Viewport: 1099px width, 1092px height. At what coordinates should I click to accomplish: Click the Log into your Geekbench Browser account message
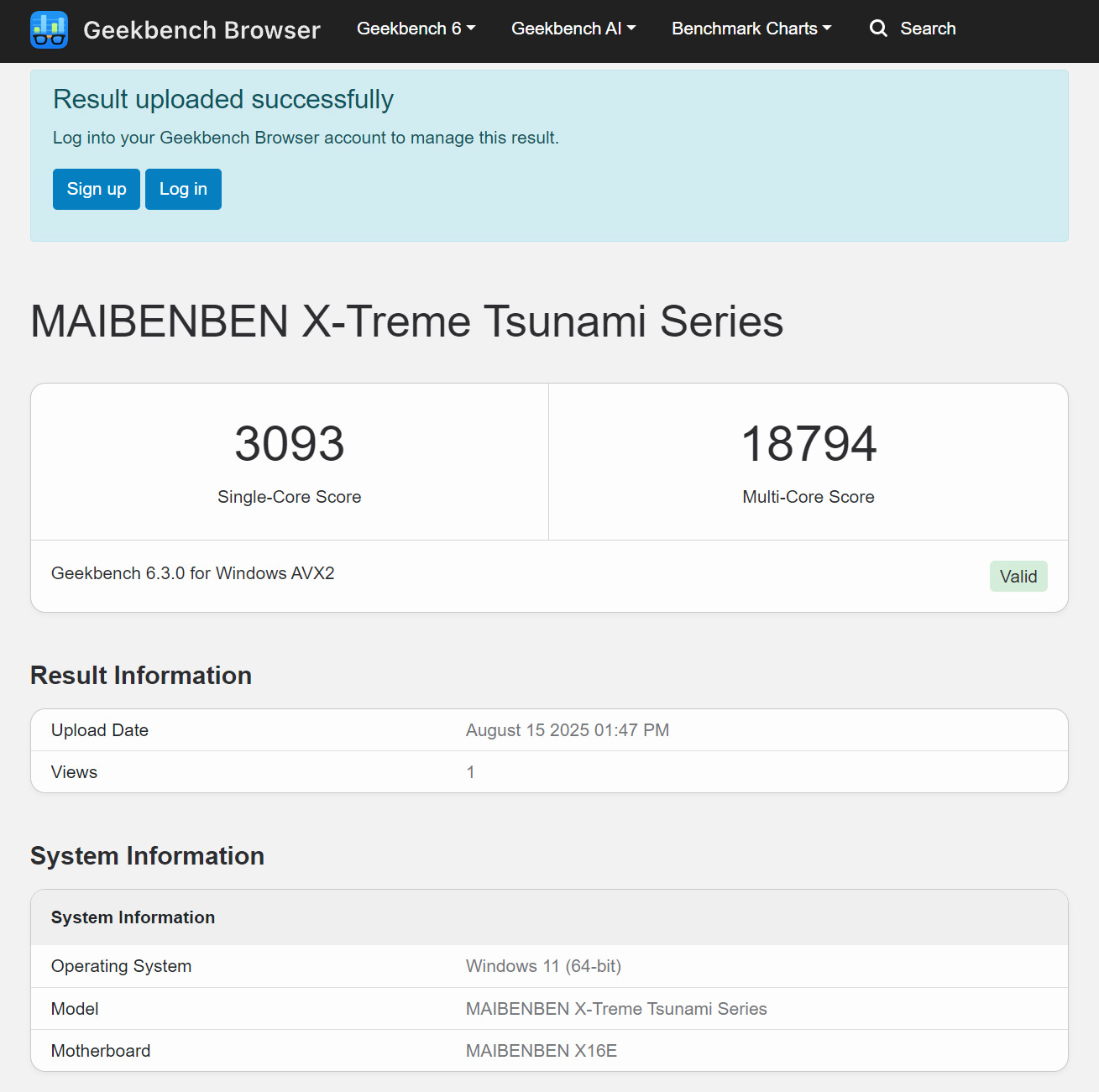[x=306, y=138]
